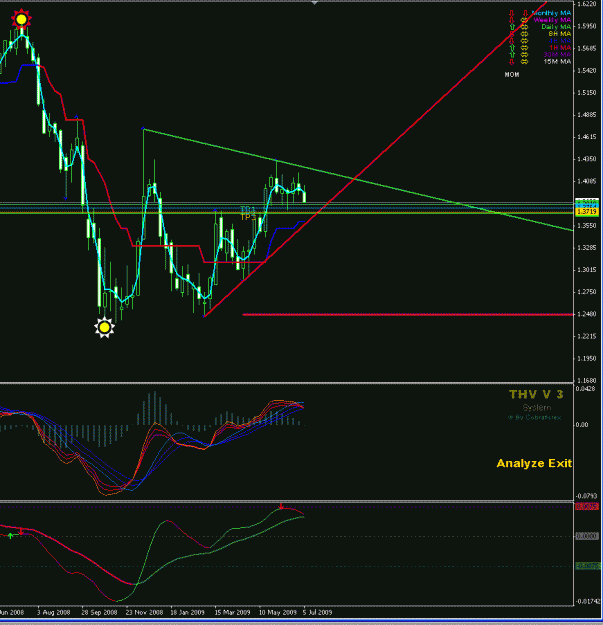Image resolution: width=603 pixels, height=625 pixels.
Task: Click the red down arrow in 15M MA row
Action: tap(512, 61)
